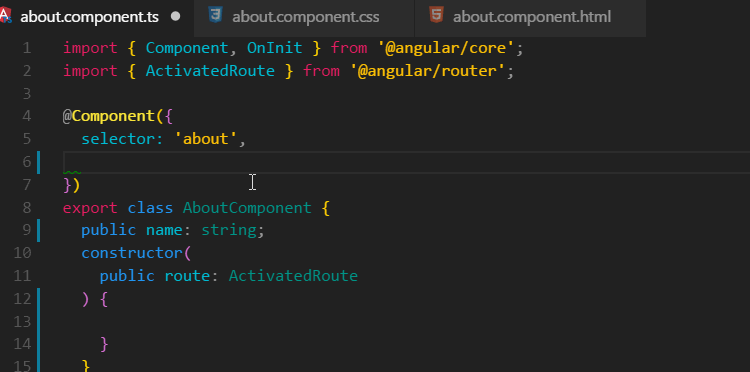The image size is (750, 372).
Task: Click the closing brace on line 14
Action: (104, 344)
